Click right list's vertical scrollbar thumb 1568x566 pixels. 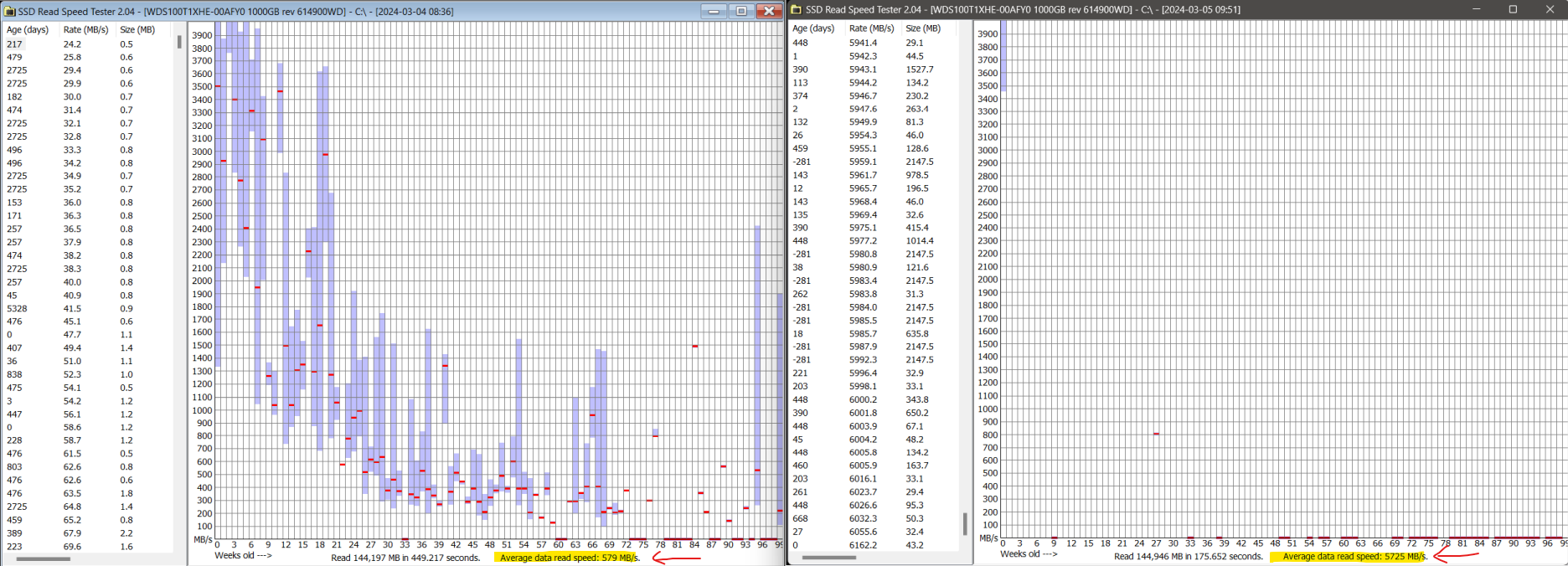tap(965, 524)
